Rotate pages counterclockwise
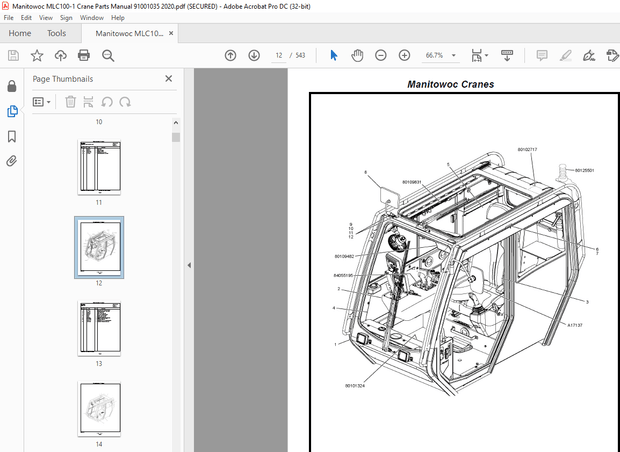This screenshot has height=452, width=620. click(x=107, y=102)
